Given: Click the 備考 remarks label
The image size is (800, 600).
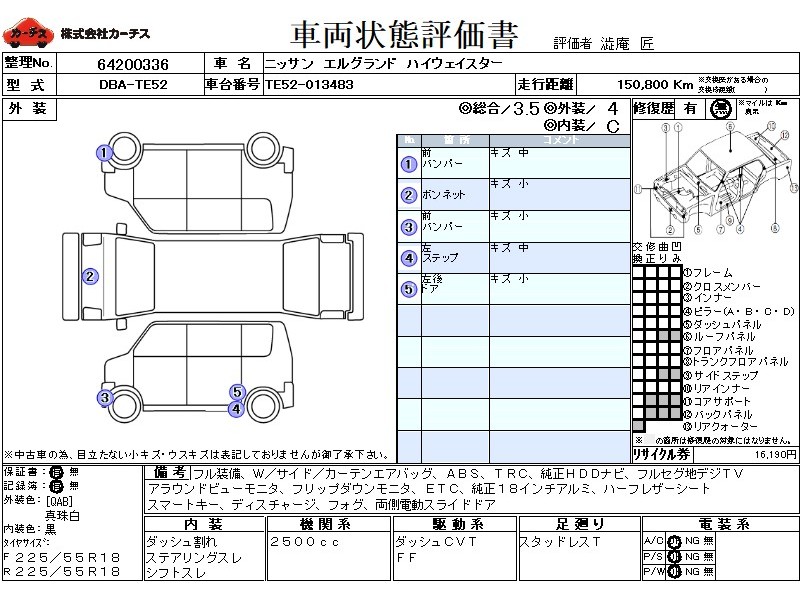Looking at the screenshot, I should point(166,472).
